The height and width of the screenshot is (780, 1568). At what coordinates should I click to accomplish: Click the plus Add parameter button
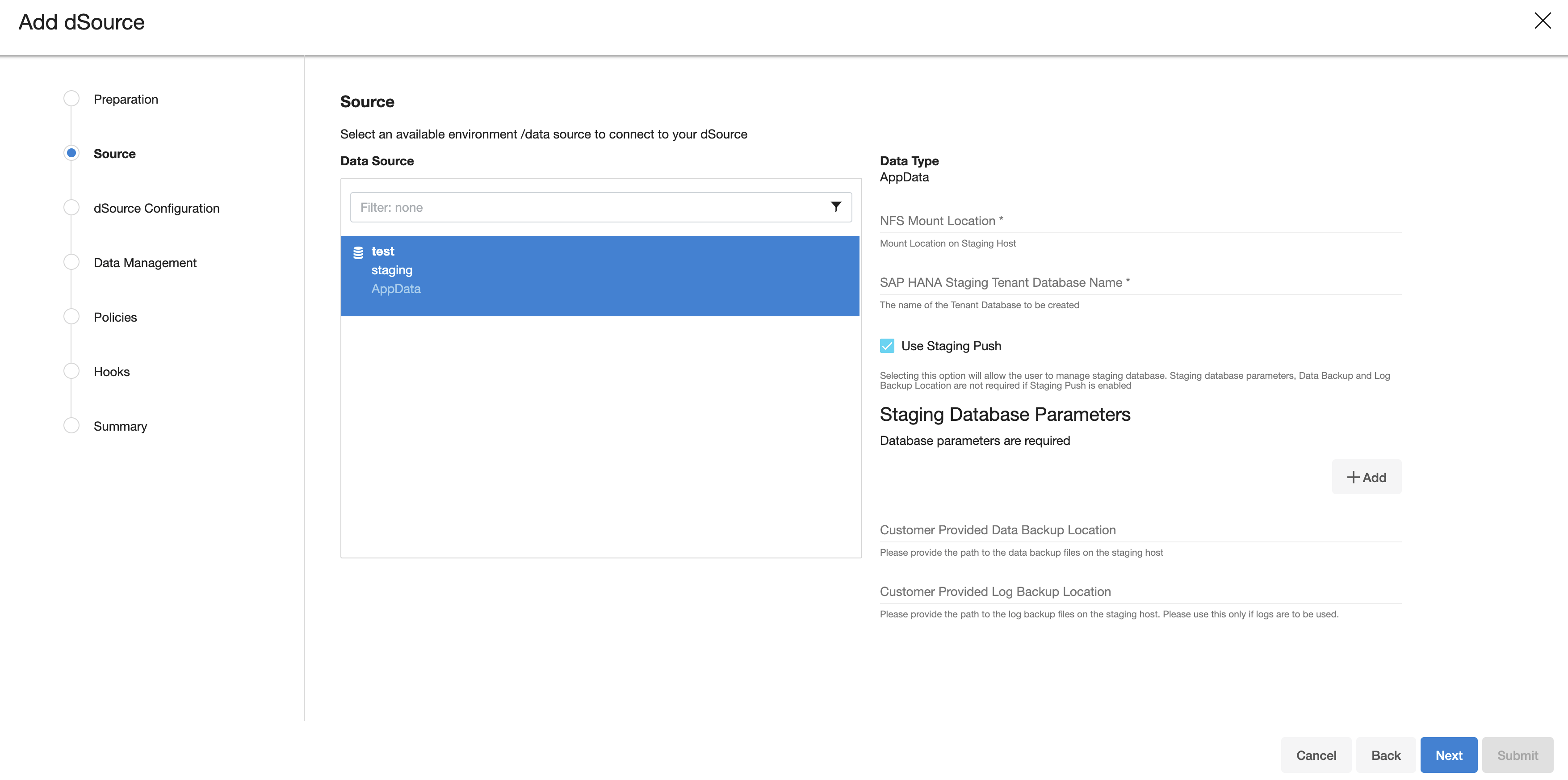click(1366, 478)
